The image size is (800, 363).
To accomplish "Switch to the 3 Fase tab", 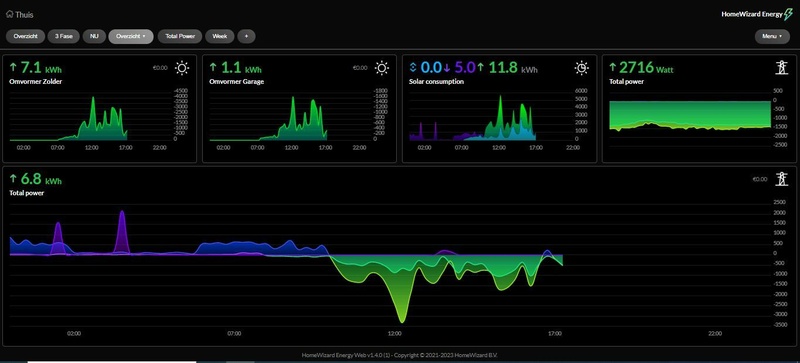I will point(64,36).
